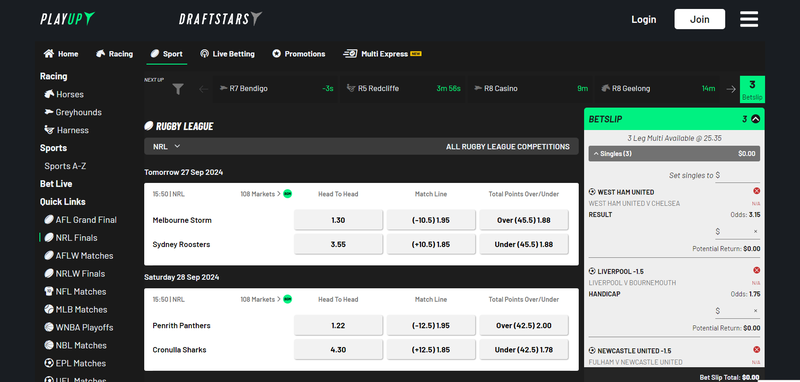Image resolution: width=800 pixels, height=382 pixels.
Task: Select R8 Casino race
Action: 531,89
